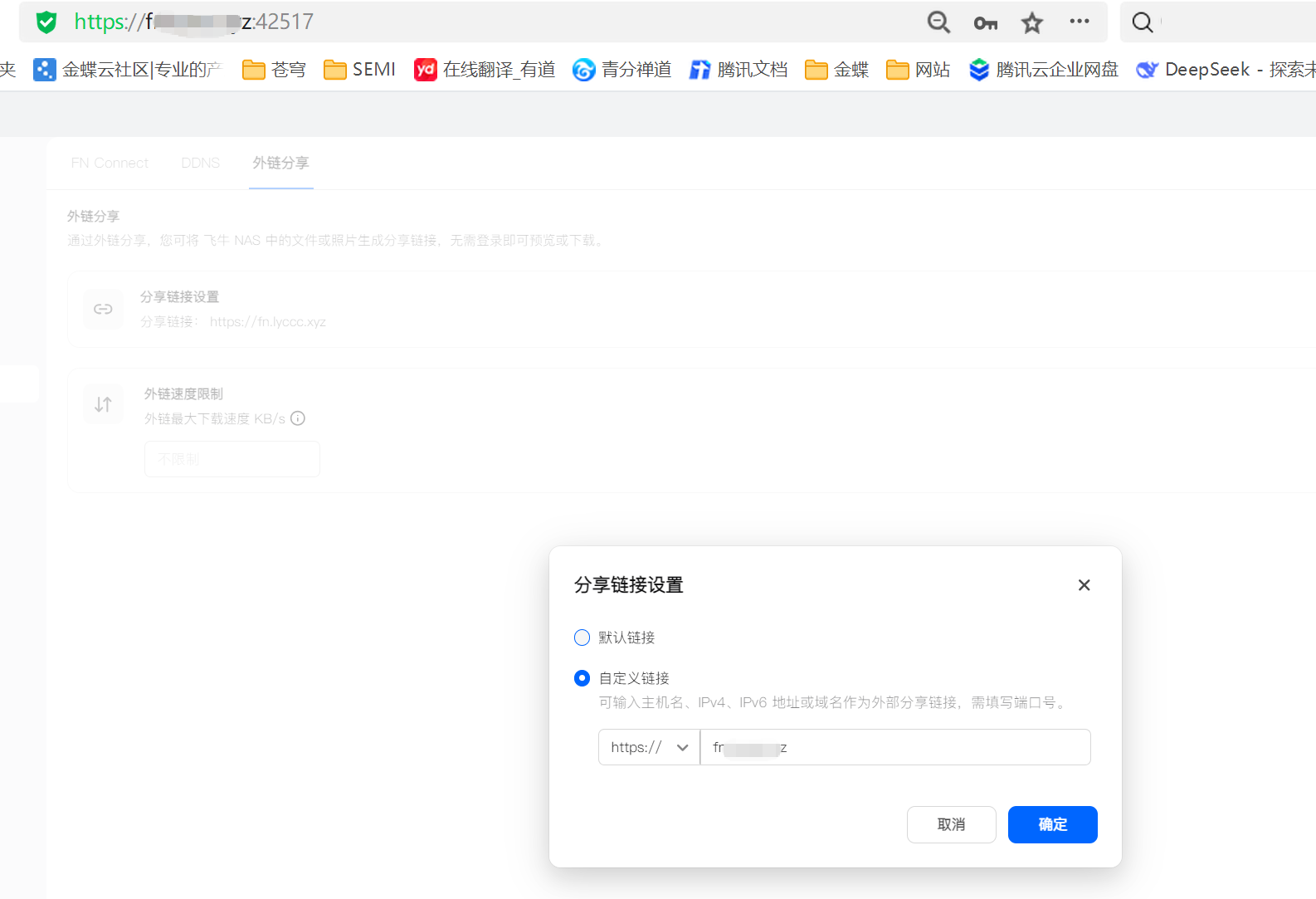Open the three-dot more options menu
Image resolution: width=1316 pixels, height=899 pixels.
pos(1079,22)
